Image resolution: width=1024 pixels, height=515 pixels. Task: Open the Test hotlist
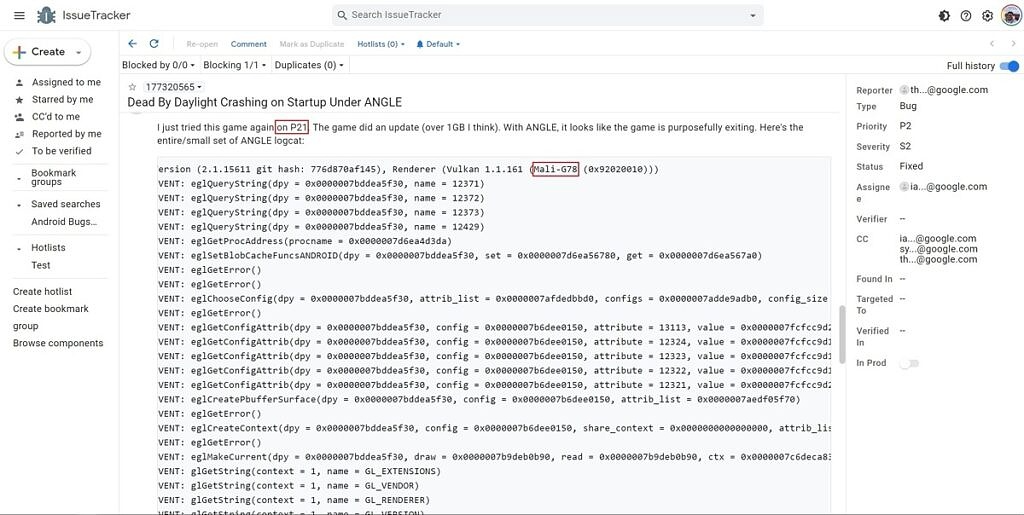pyautogui.click(x=40, y=265)
